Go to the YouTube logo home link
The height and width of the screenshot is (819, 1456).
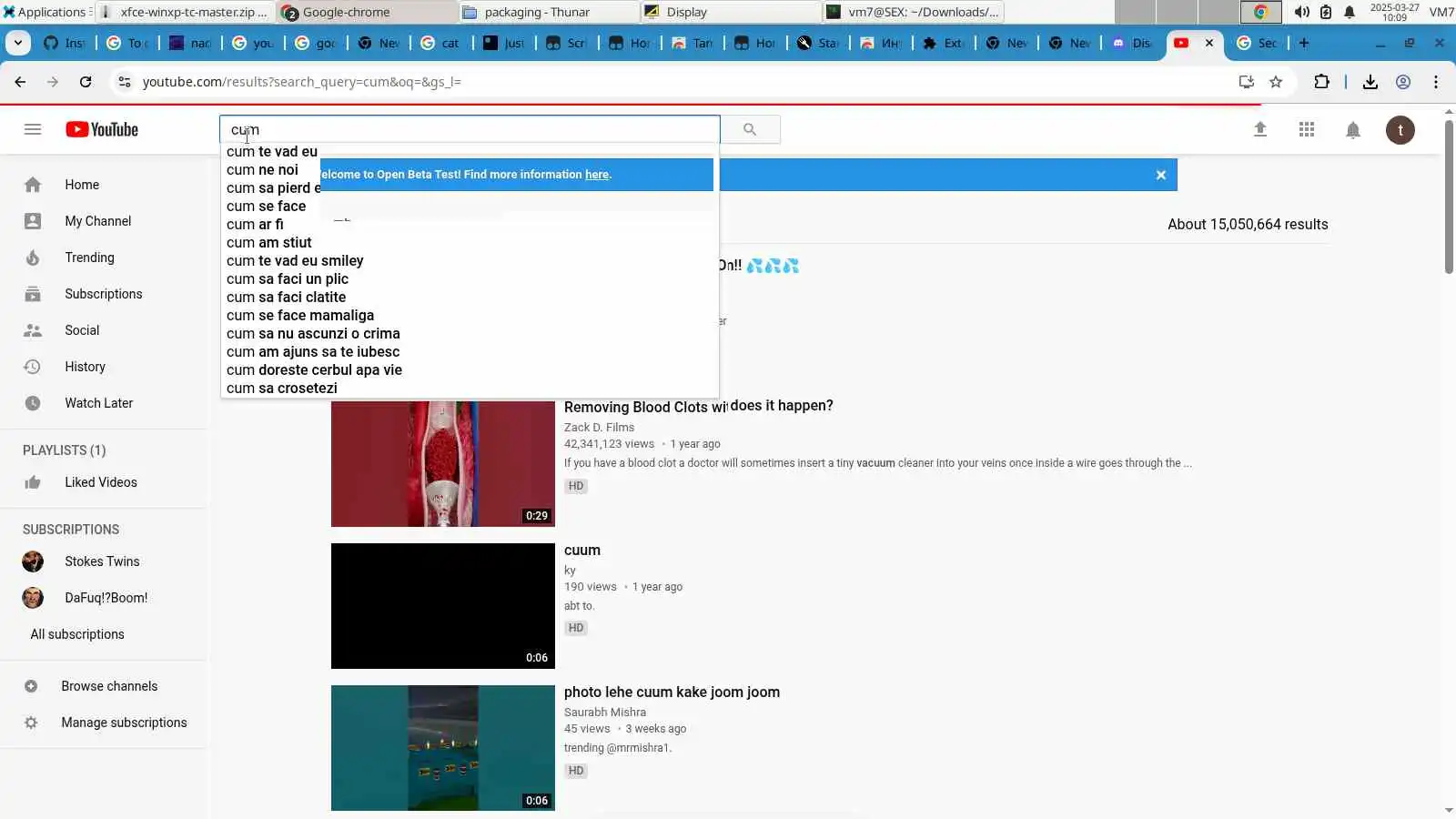(102, 129)
